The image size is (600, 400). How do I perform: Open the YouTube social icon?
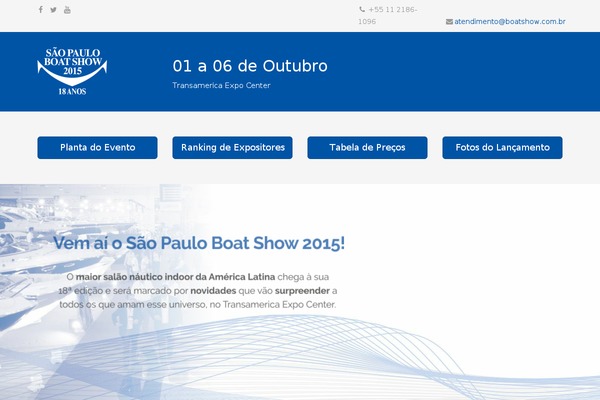(67, 10)
